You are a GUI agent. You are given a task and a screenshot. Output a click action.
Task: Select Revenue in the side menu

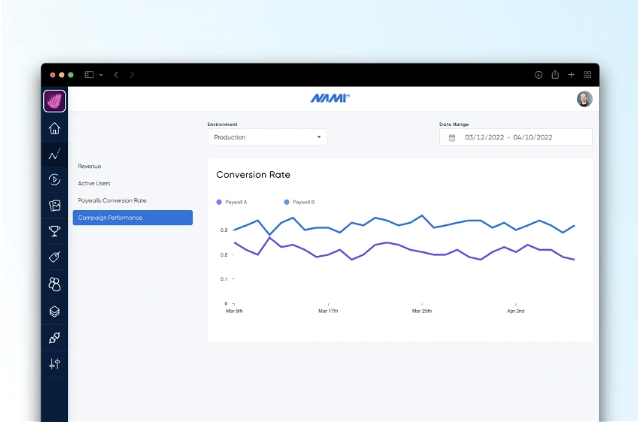90,166
